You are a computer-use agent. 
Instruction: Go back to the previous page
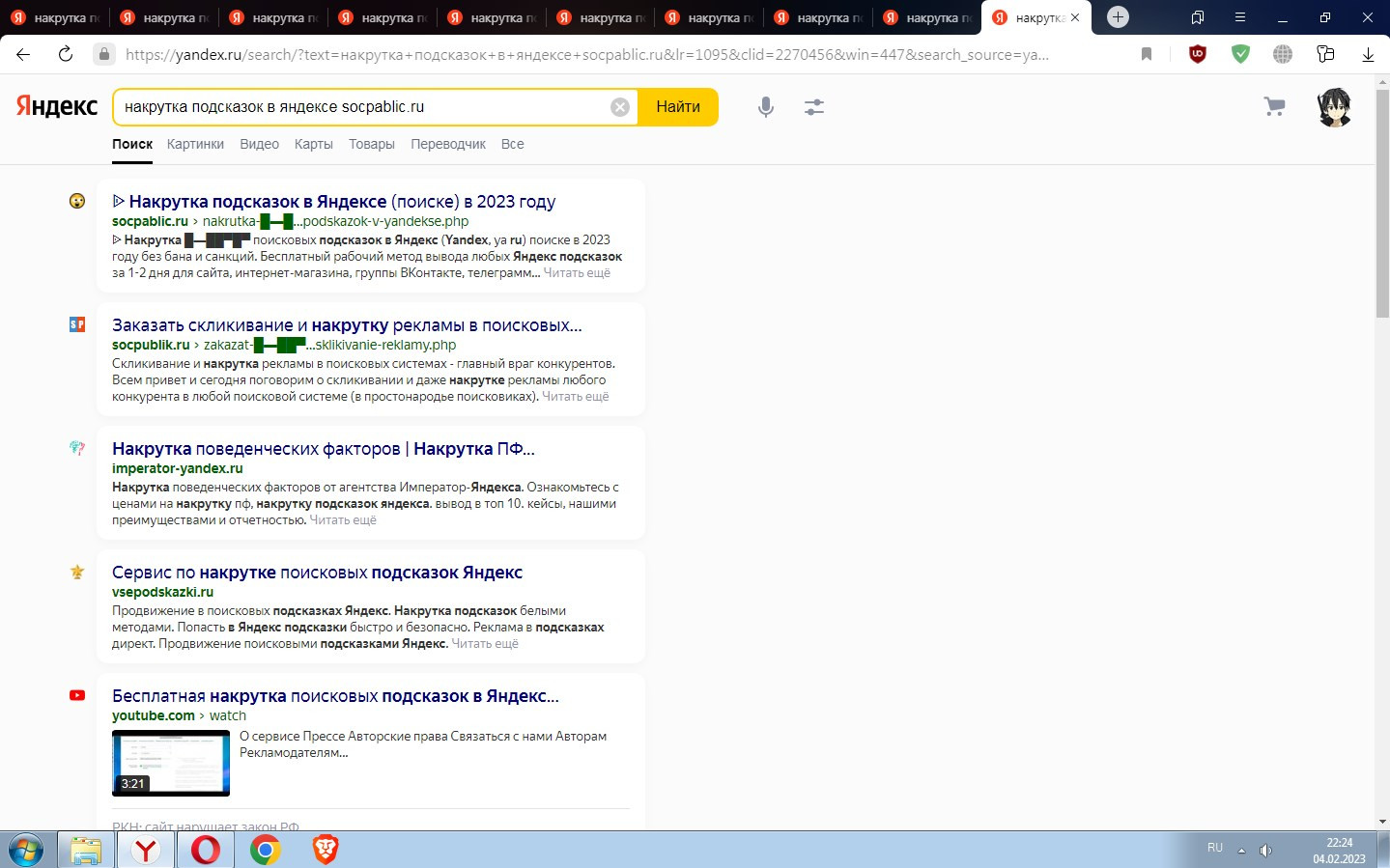(23, 54)
